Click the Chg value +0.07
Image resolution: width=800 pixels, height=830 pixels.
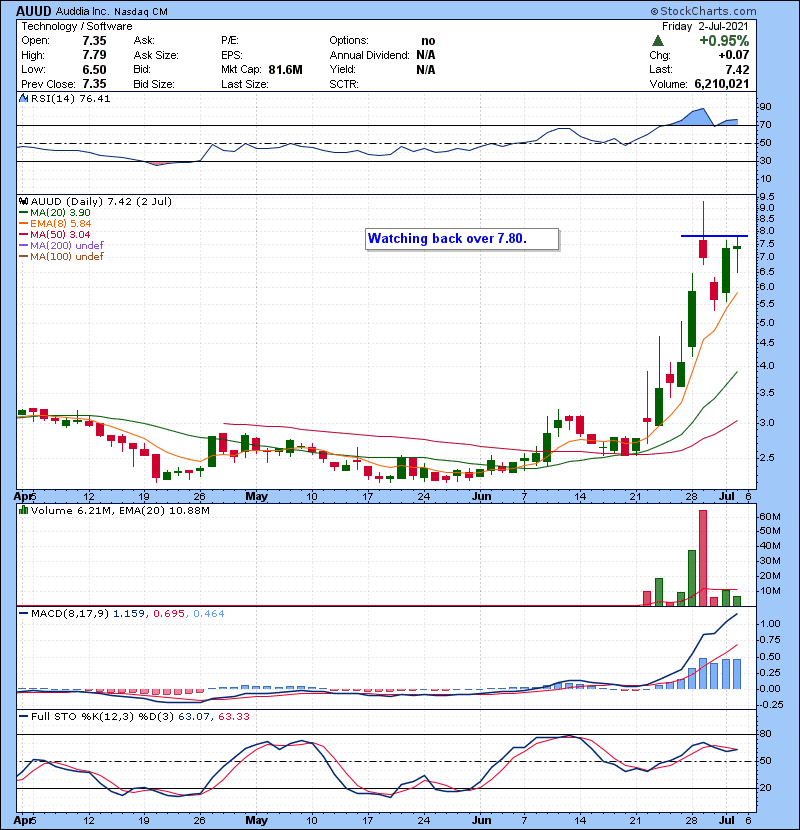click(734, 55)
